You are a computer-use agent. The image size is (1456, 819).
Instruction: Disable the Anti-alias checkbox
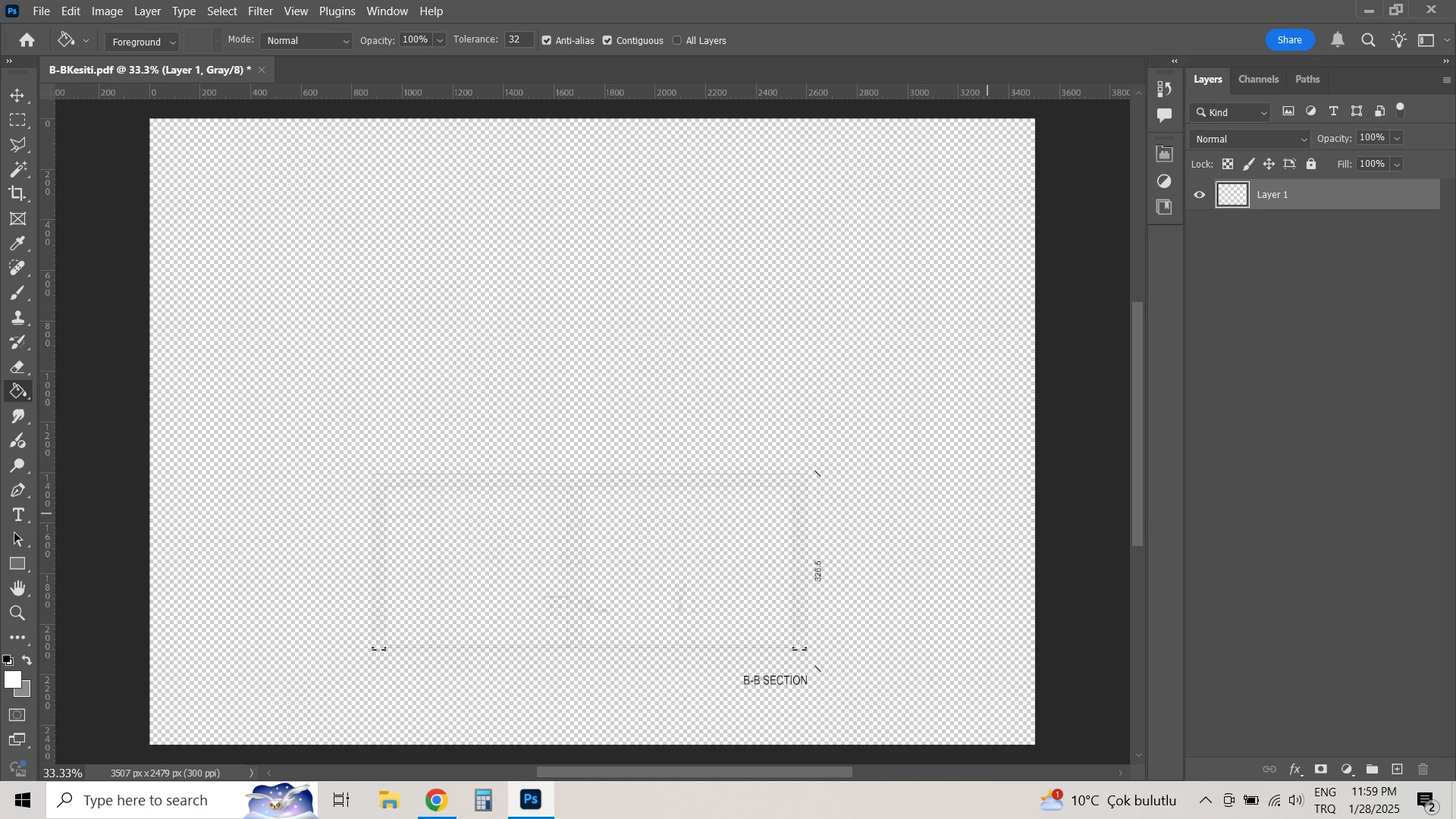pos(547,41)
